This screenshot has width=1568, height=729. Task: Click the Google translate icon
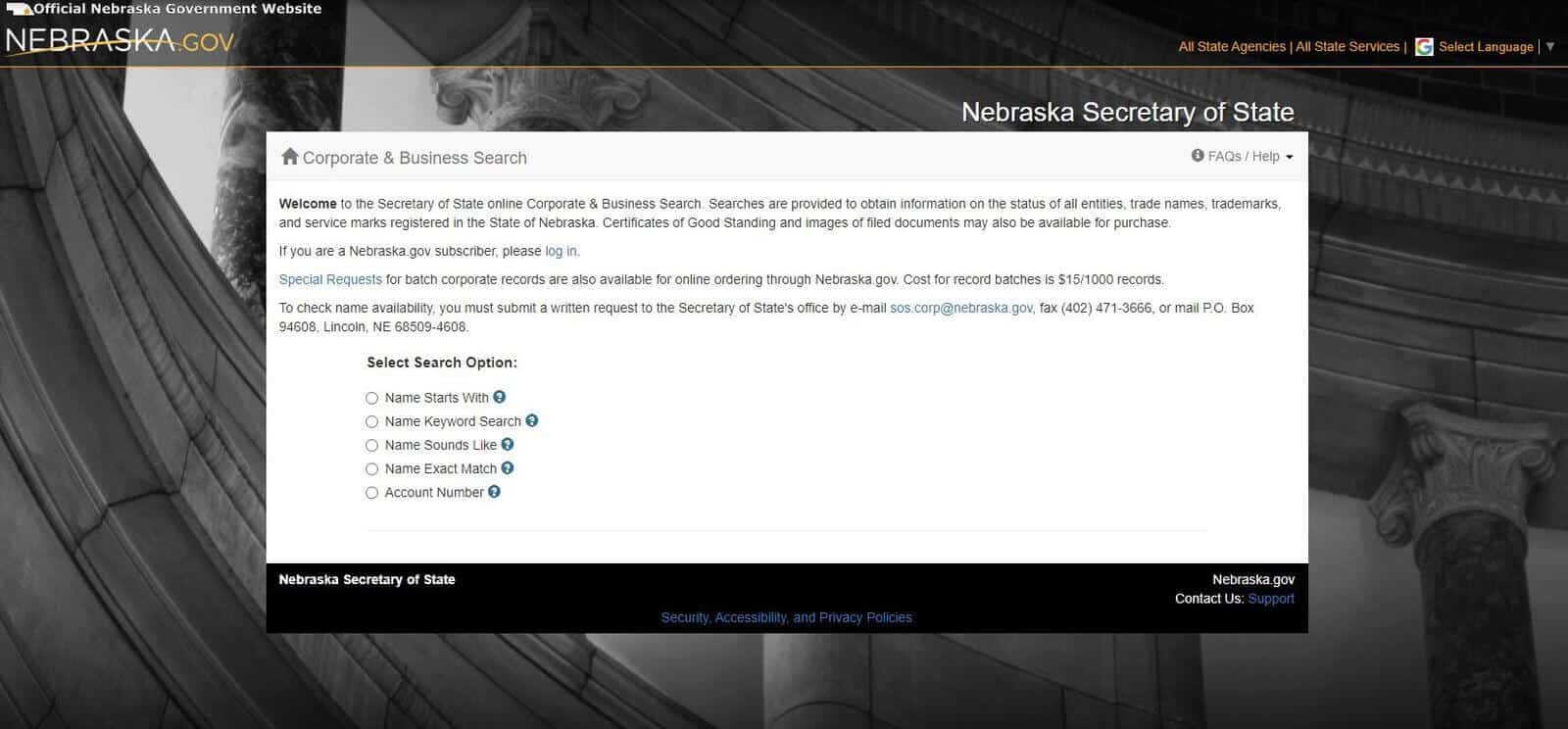1424,47
